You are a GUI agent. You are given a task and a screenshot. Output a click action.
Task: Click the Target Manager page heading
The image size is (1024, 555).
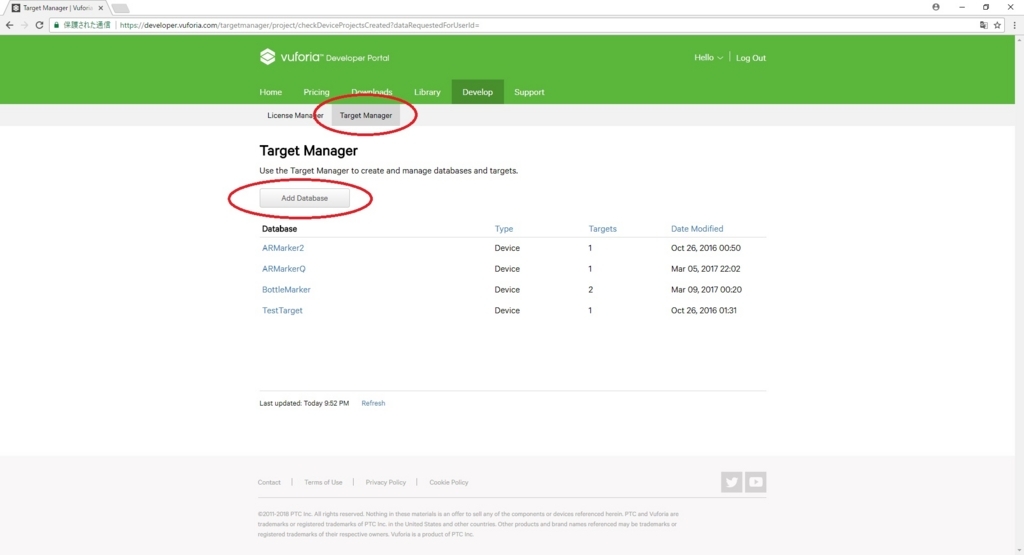308,151
